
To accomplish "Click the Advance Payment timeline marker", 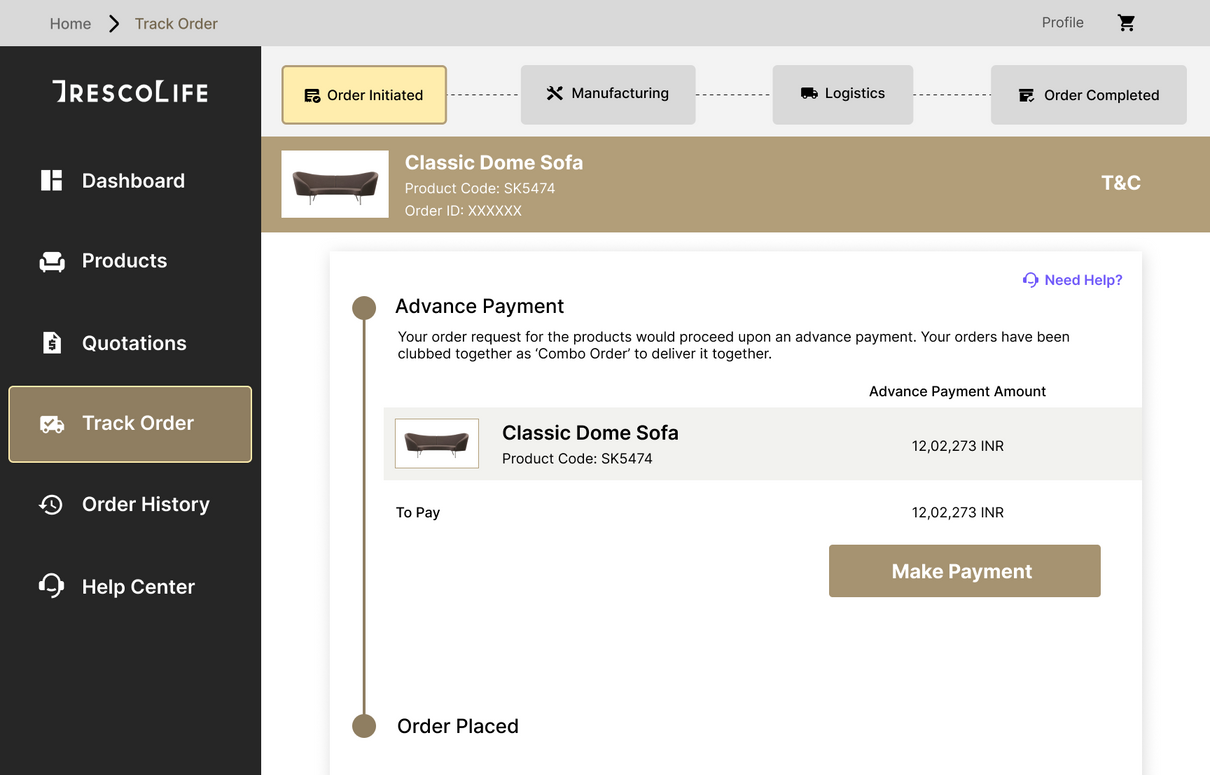I will pyautogui.click(x=364, y=307).
